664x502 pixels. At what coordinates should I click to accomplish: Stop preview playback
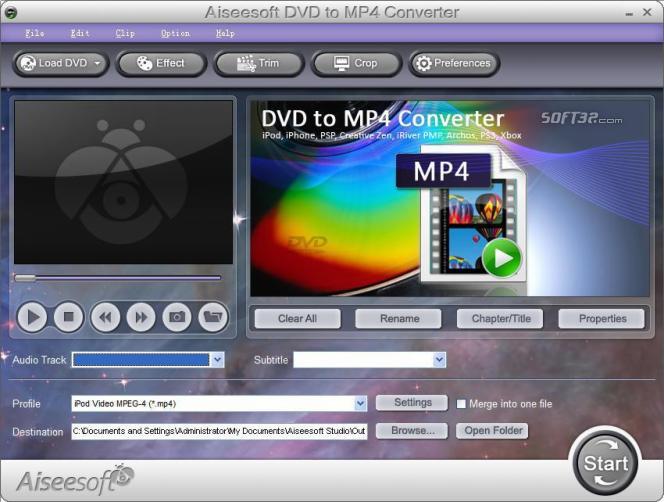coord(69,316)
